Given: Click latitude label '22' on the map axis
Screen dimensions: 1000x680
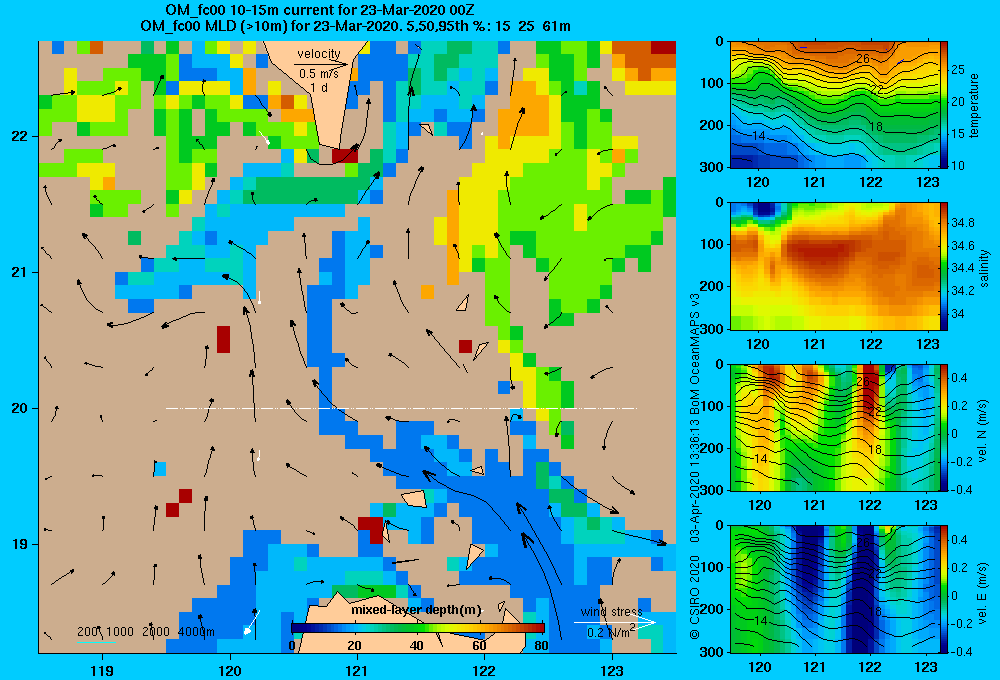Looking at the screenshot, I should [19, 136].
